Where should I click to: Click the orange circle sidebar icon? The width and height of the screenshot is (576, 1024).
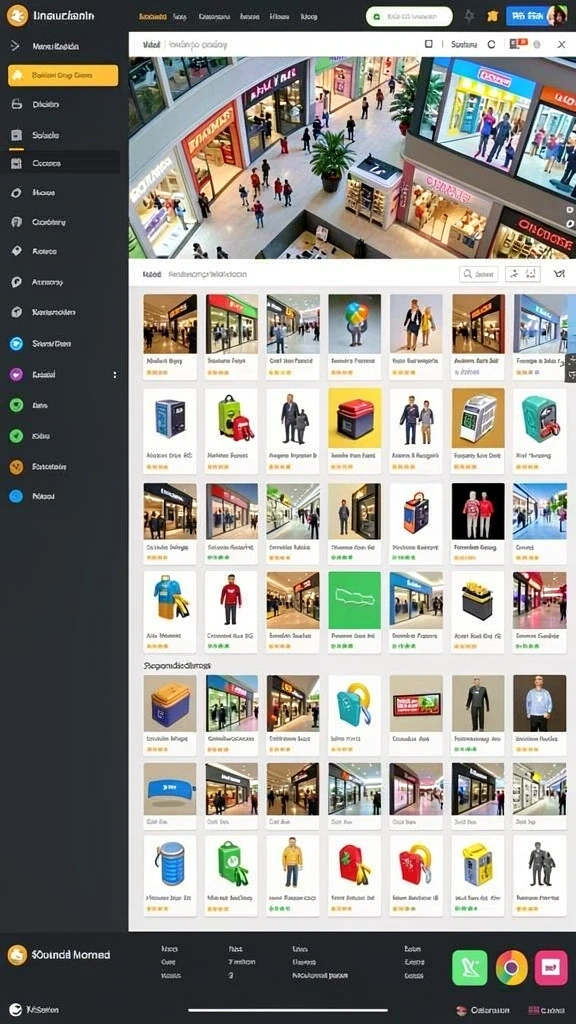click(x=17, y=467)
